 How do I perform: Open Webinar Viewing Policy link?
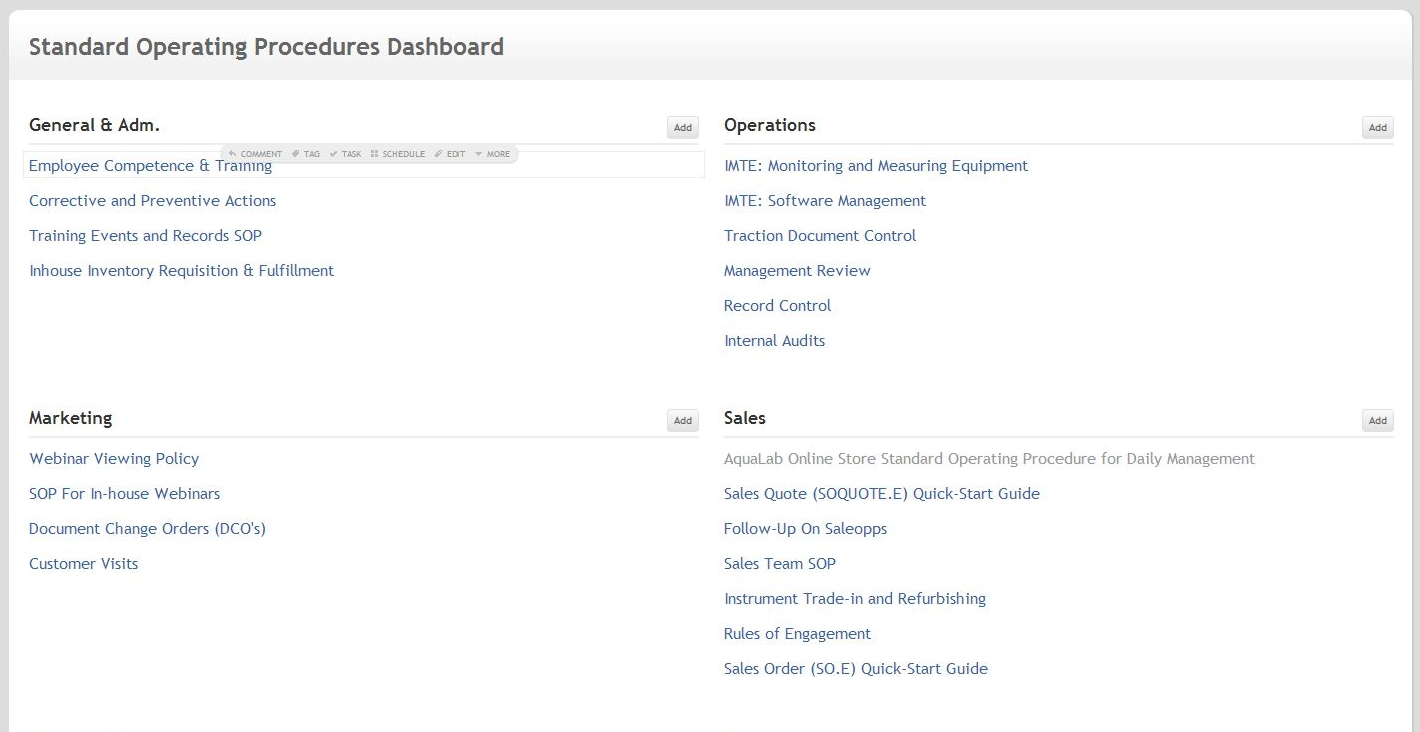click(x=114, y=459)
